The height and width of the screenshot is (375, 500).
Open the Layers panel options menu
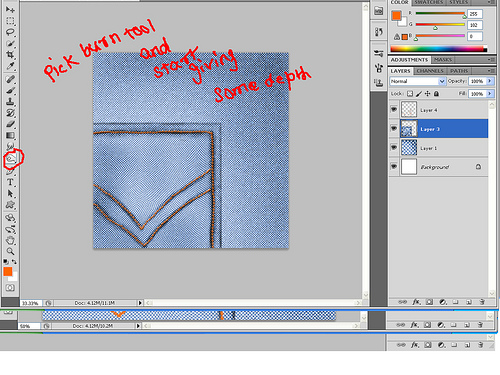[491, 71]
